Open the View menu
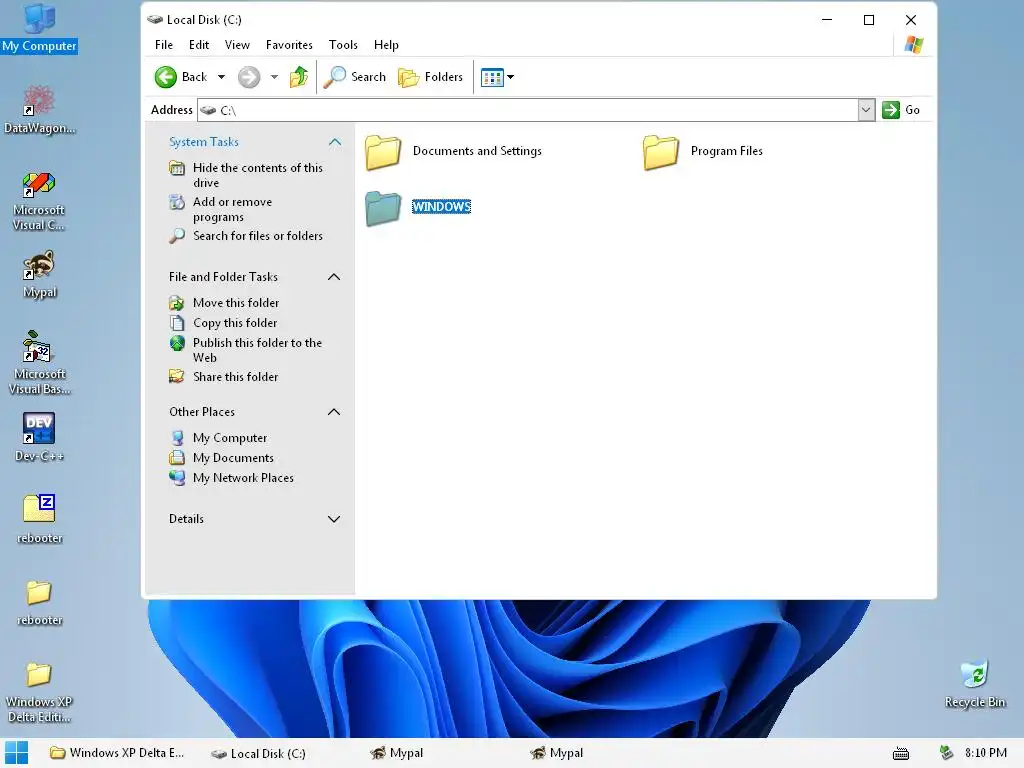Image resolution: width=1024 pixels, height=768 pixels. point(237,45)
